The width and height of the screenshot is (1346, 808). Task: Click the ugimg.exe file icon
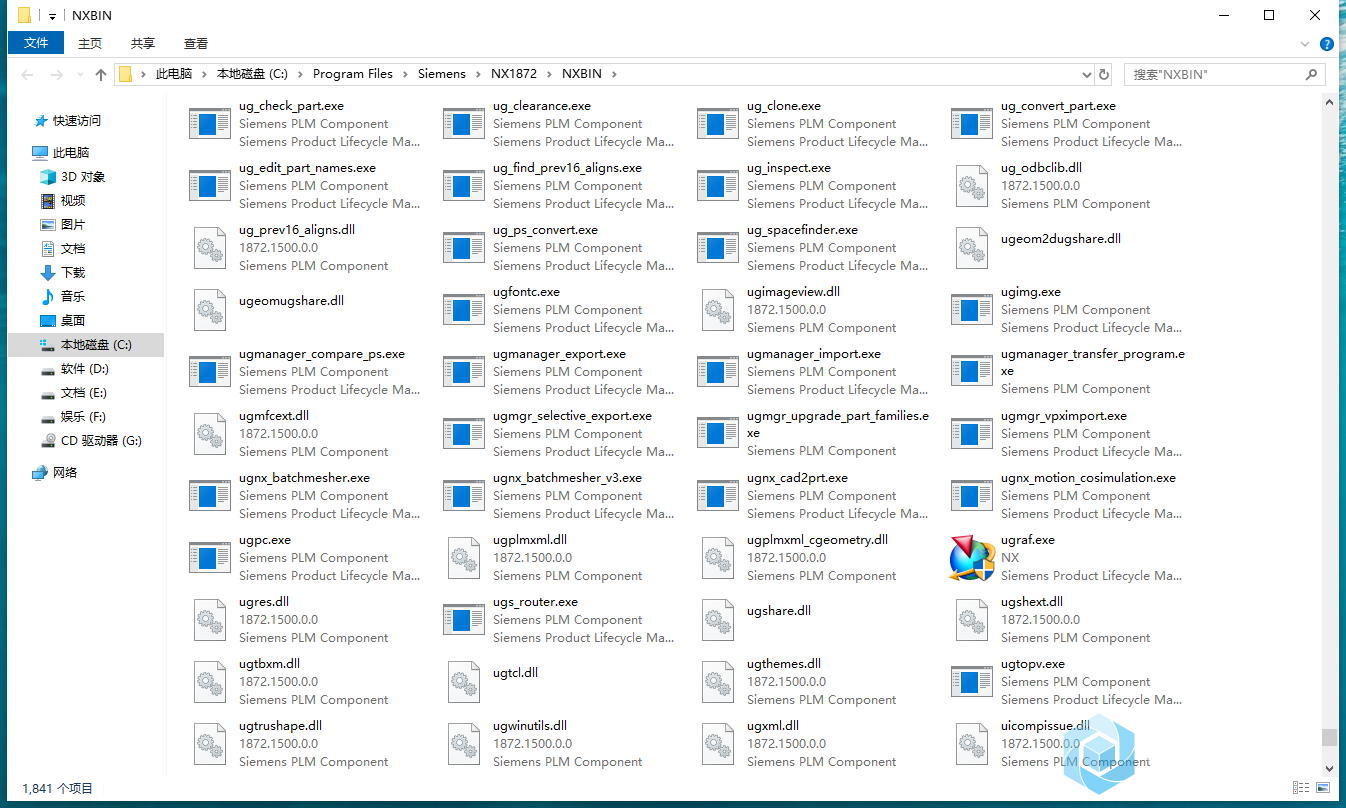[x=972, y=310]
